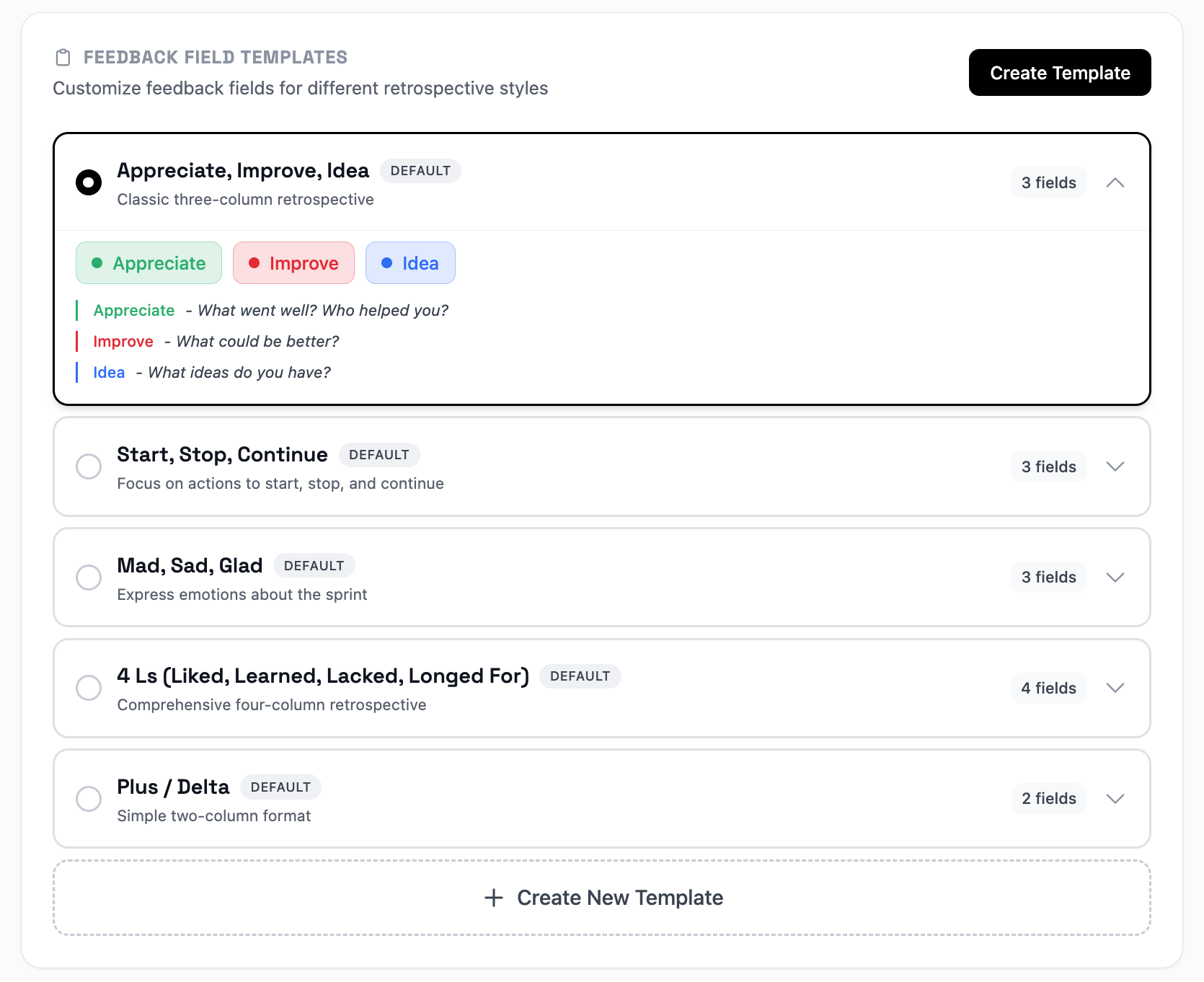The image size is (1204, 982).
Task: Click the clipboard icon beside Feedback Field Templates
Action: point(63,58)
